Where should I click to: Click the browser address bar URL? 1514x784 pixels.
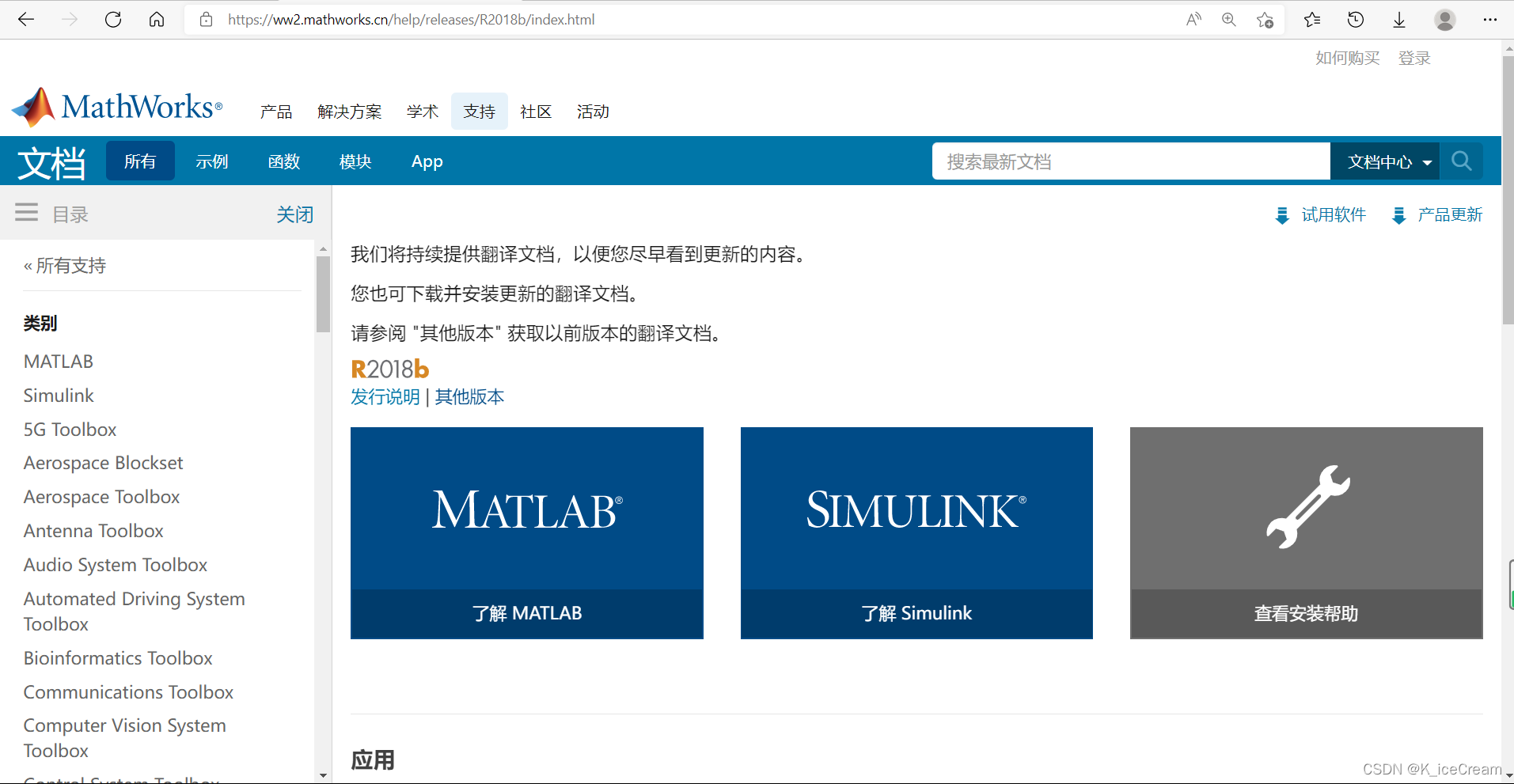[412, 20]
